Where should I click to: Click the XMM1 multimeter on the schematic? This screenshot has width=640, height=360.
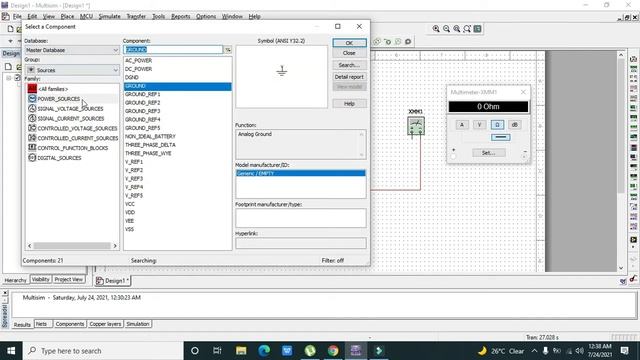[416, 126]
